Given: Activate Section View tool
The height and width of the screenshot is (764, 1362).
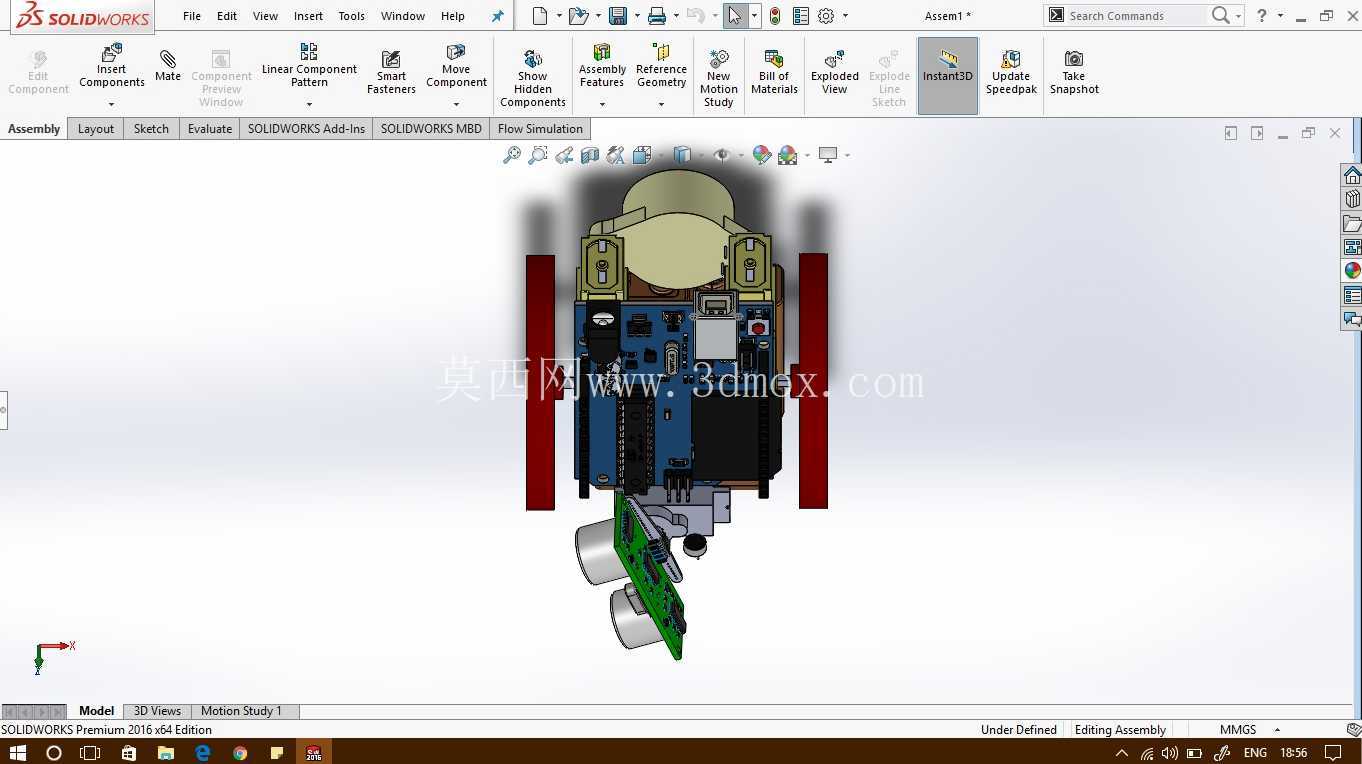Looking at the screenshot, I should (x=590, y=155).
